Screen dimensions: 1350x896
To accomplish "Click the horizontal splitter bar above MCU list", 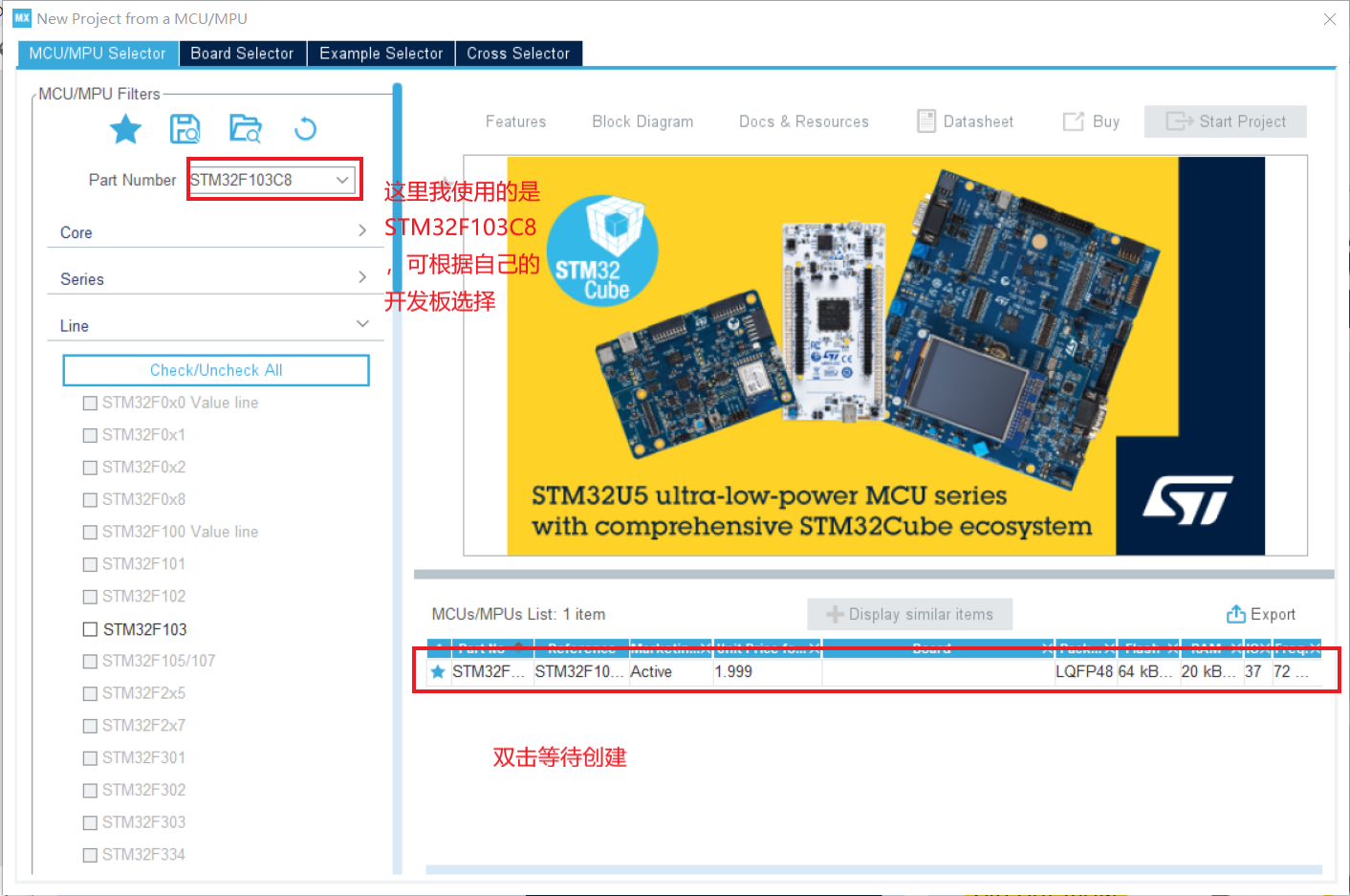I will (874, 575).
